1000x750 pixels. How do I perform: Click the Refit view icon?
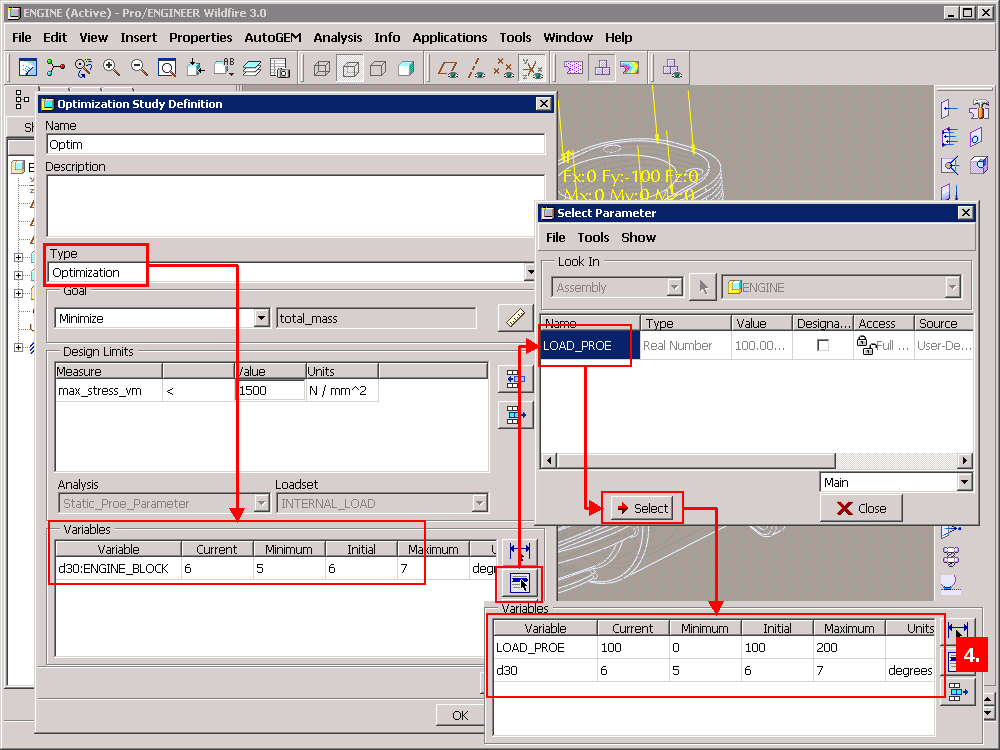167,68
